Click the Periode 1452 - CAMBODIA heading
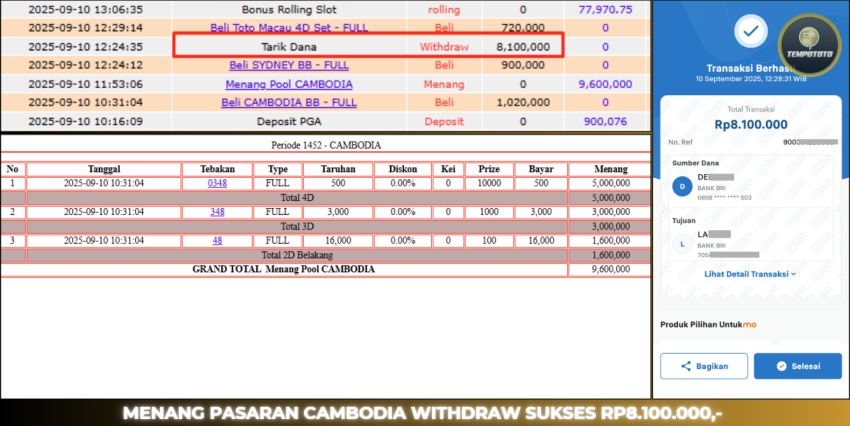 [326, 145]
